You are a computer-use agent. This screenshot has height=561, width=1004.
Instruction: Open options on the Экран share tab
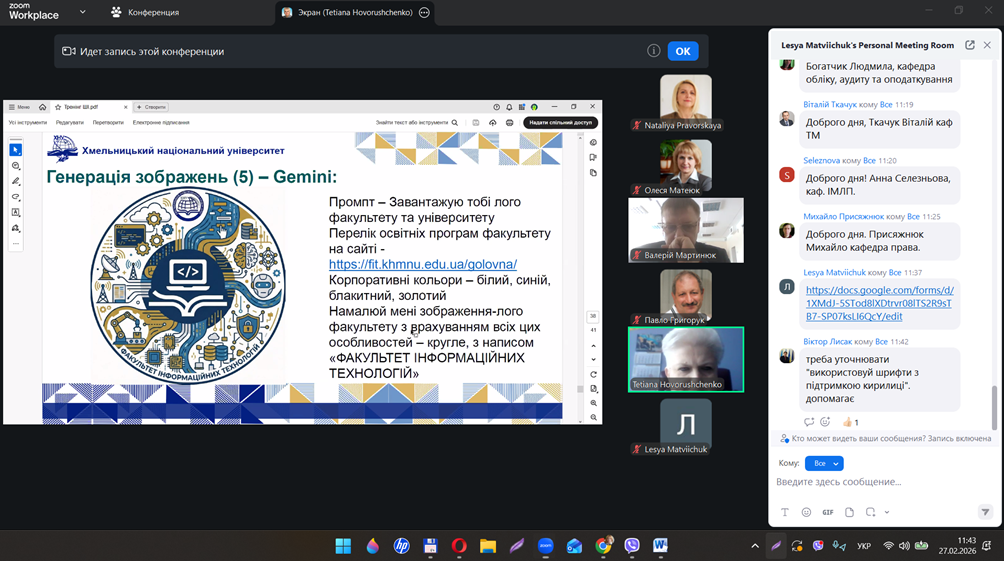pos(424,13)
